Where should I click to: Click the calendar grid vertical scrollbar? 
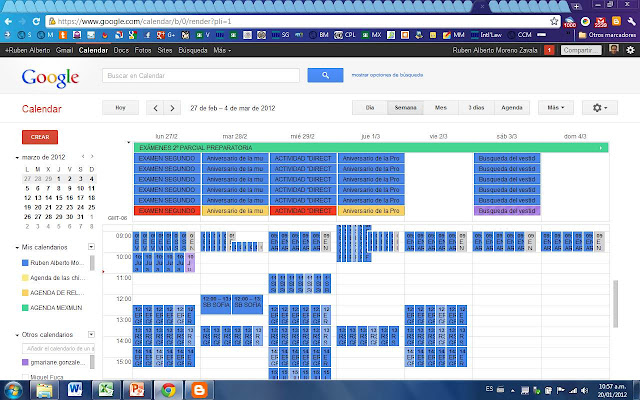tap(616, 304)
